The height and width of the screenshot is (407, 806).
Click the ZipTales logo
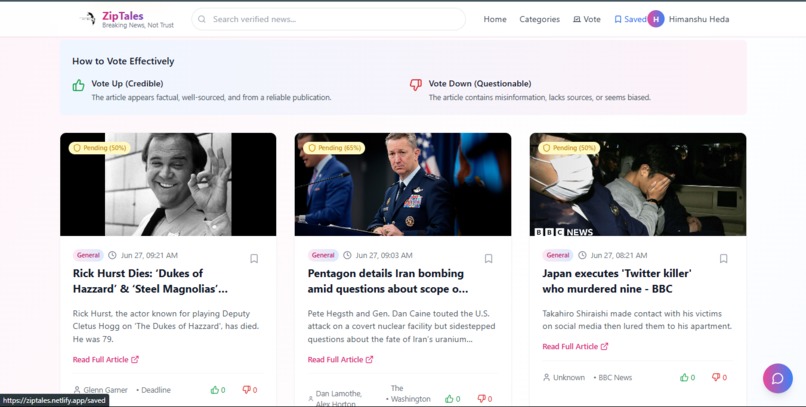127,19
